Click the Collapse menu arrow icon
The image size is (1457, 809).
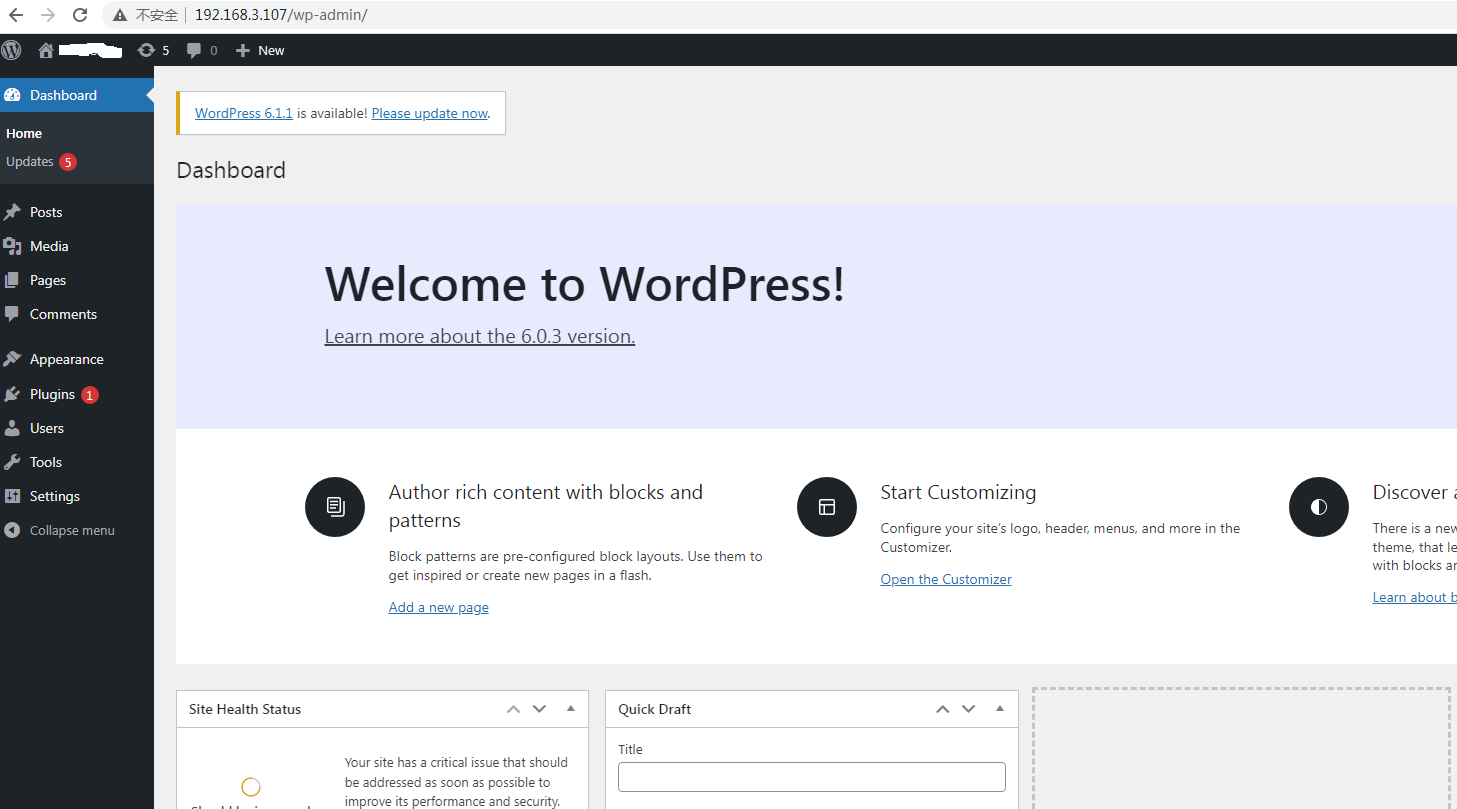[x=12, y=530]
